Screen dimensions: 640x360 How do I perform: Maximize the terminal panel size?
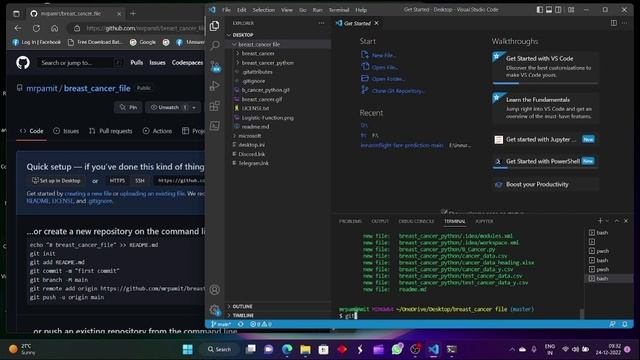[617, 221]
